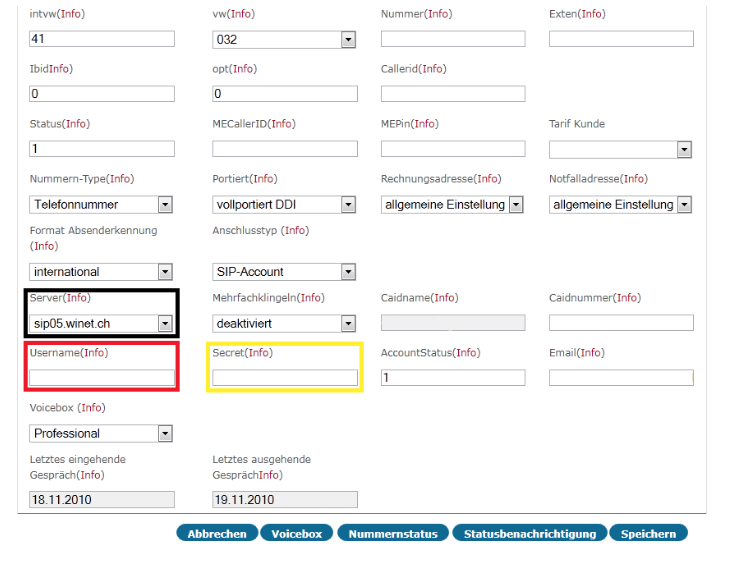The image size is (737, 563).
Task: Expand the Server dropdown sip05.winet.ch
Action: (101, 323)
